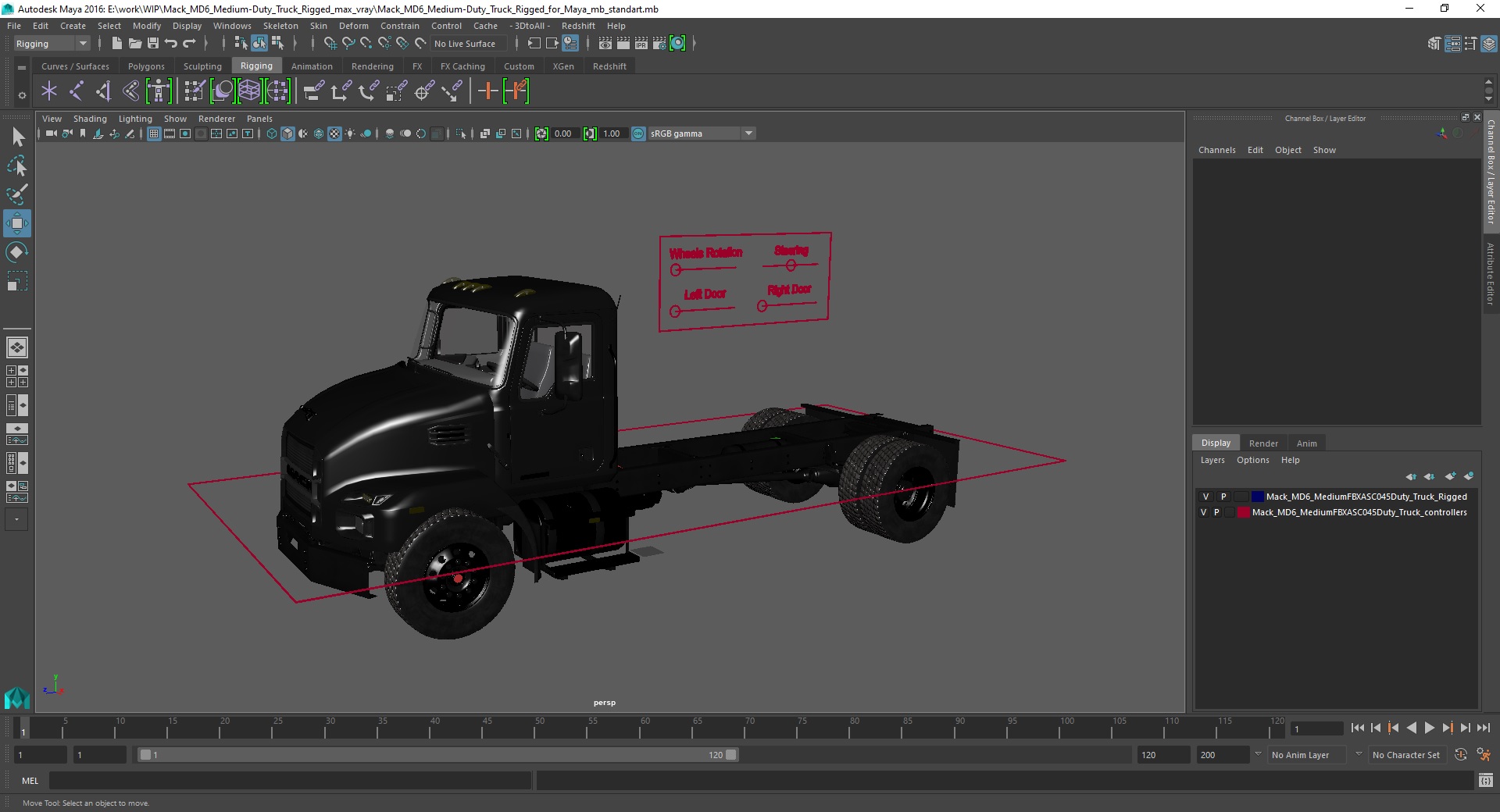Click the red color swatch of Truck_controllers layer
This screenshot has width=1500, height=812.
(x=1243, y=512)
